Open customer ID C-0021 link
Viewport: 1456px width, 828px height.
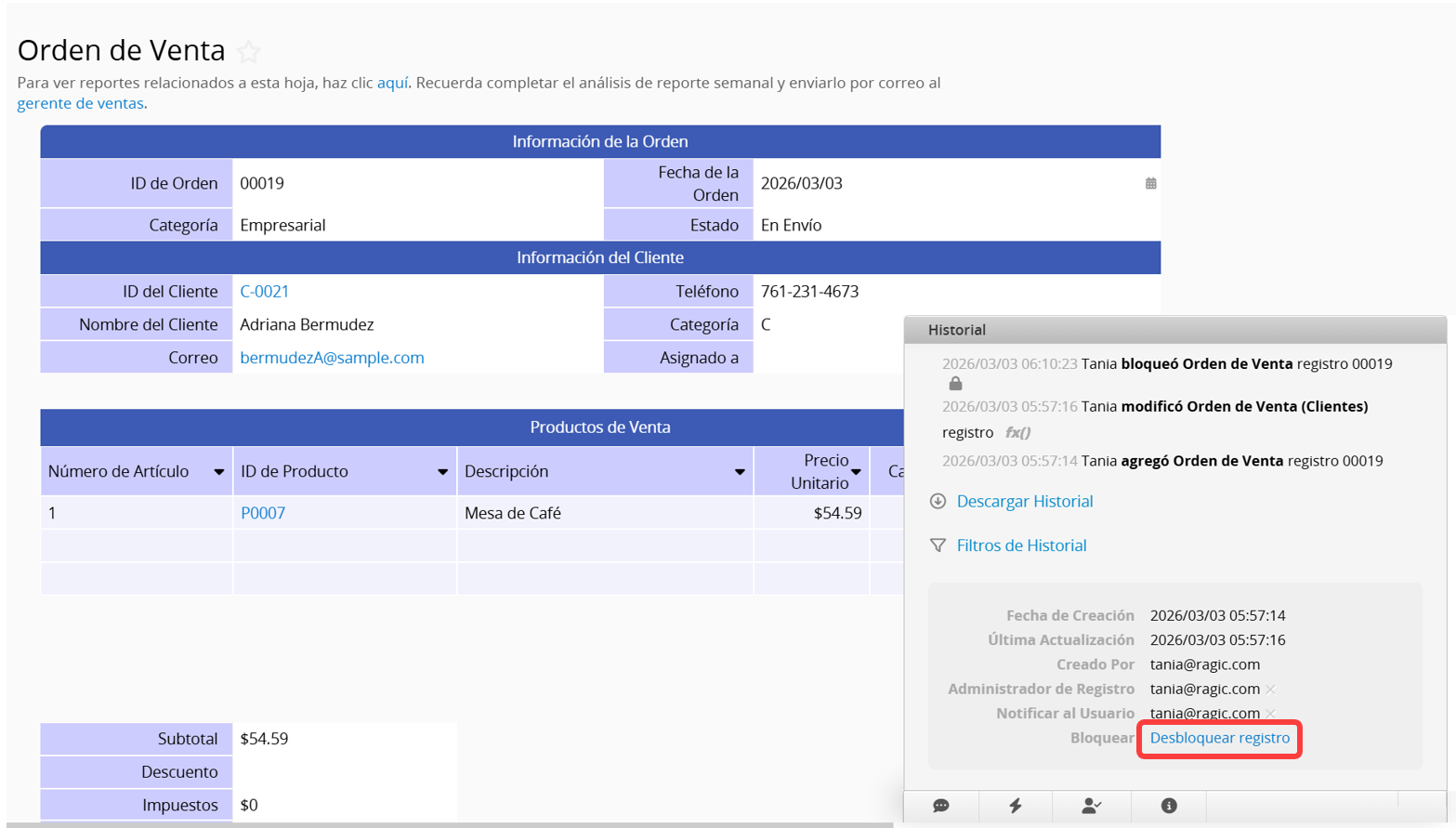point(265,292)
